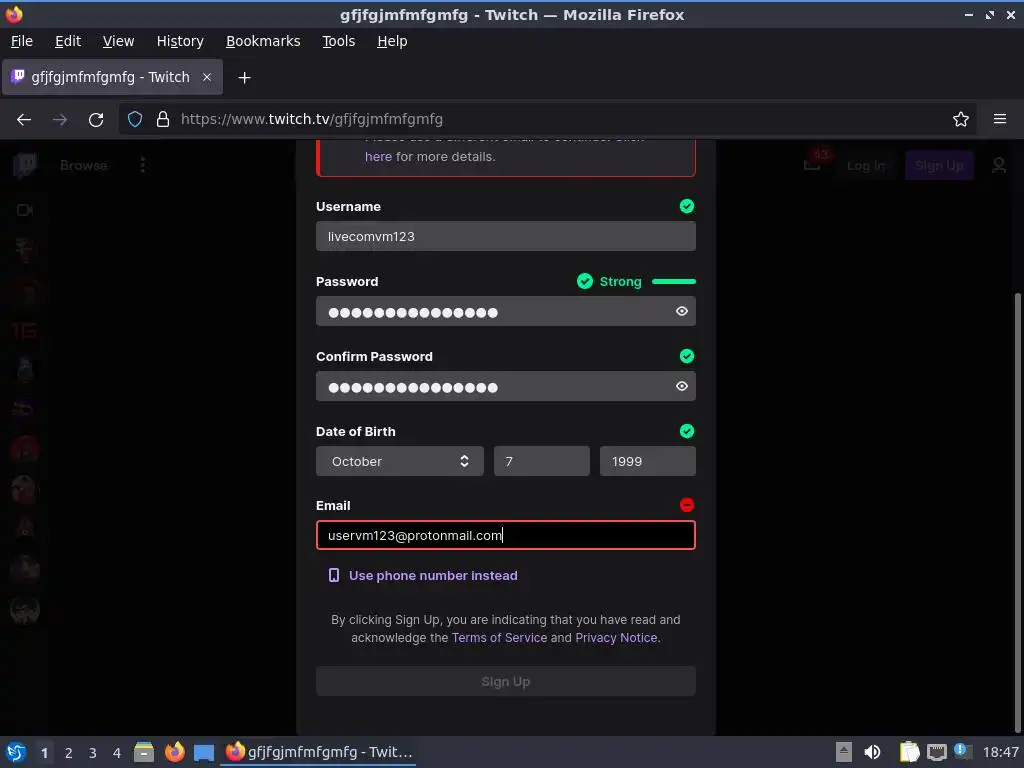Click the year field showing 1999
The height and width of the screenshot is (768, 1024).
(x=647, y=461)
